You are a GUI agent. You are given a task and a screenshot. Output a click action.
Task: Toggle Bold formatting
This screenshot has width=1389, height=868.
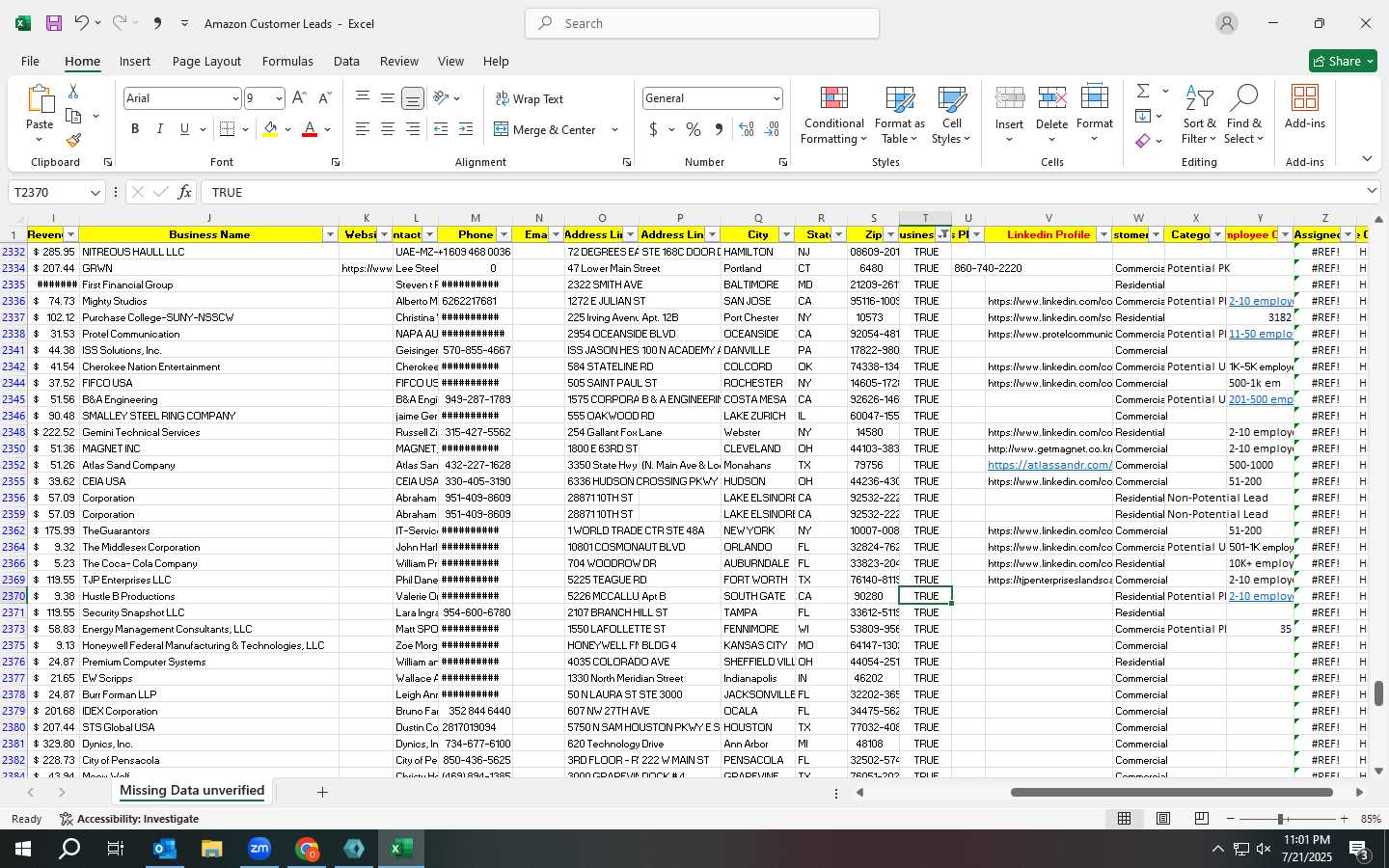135,129
